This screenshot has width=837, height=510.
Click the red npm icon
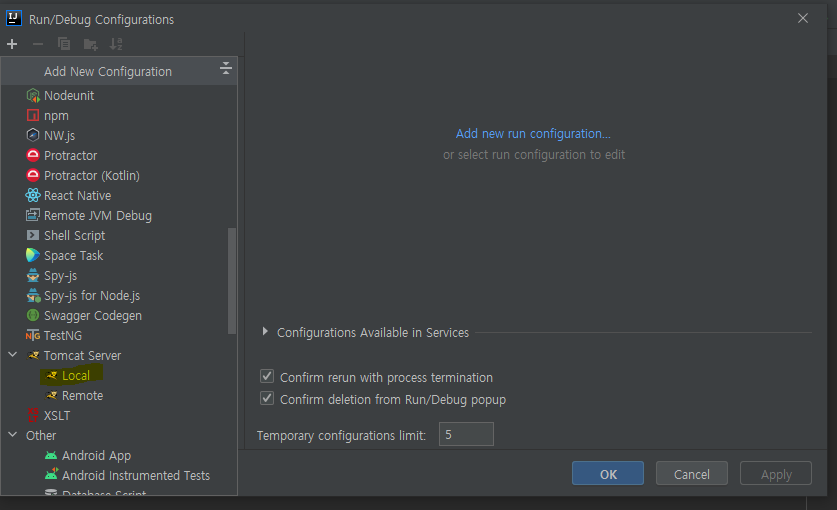click(x=33, y=115)
